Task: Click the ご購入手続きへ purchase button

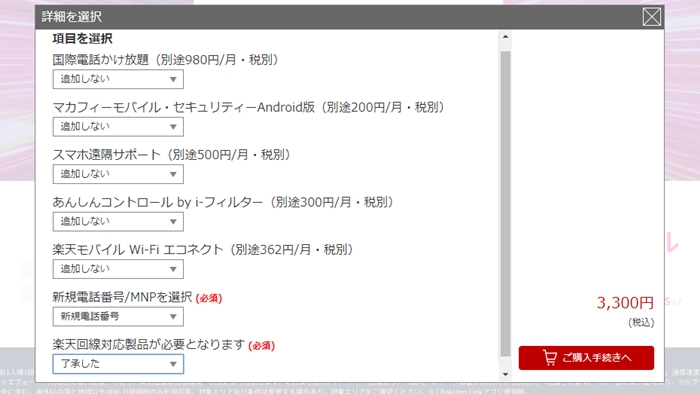Action: point(586,358)
